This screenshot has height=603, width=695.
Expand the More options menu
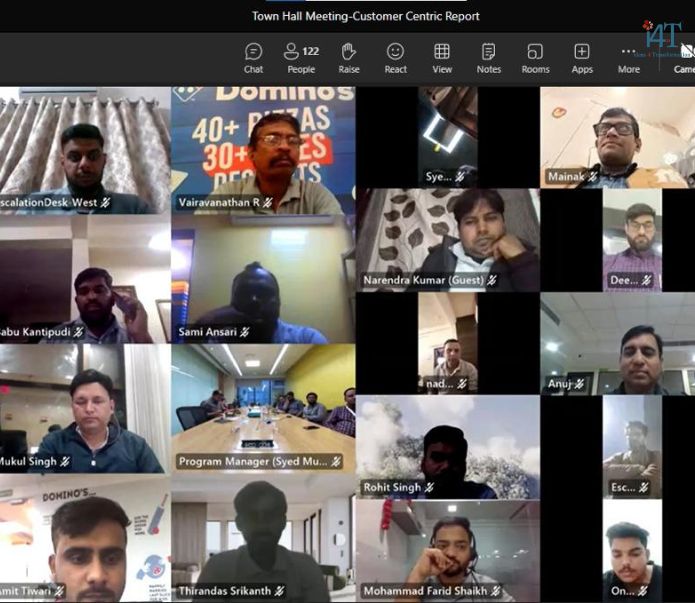[628, 58]
